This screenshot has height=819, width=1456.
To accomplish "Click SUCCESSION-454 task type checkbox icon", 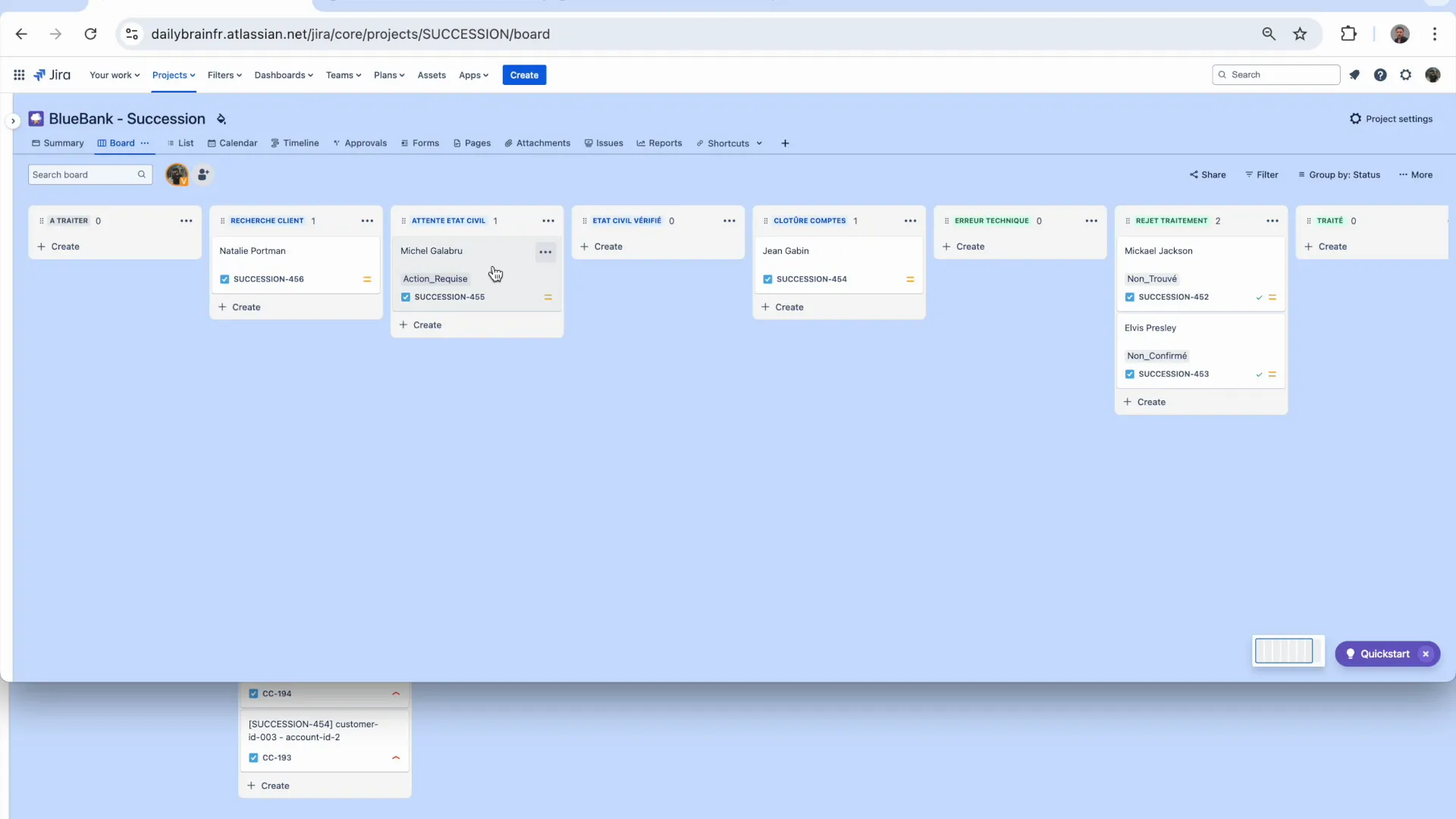I will click(767, 280).
